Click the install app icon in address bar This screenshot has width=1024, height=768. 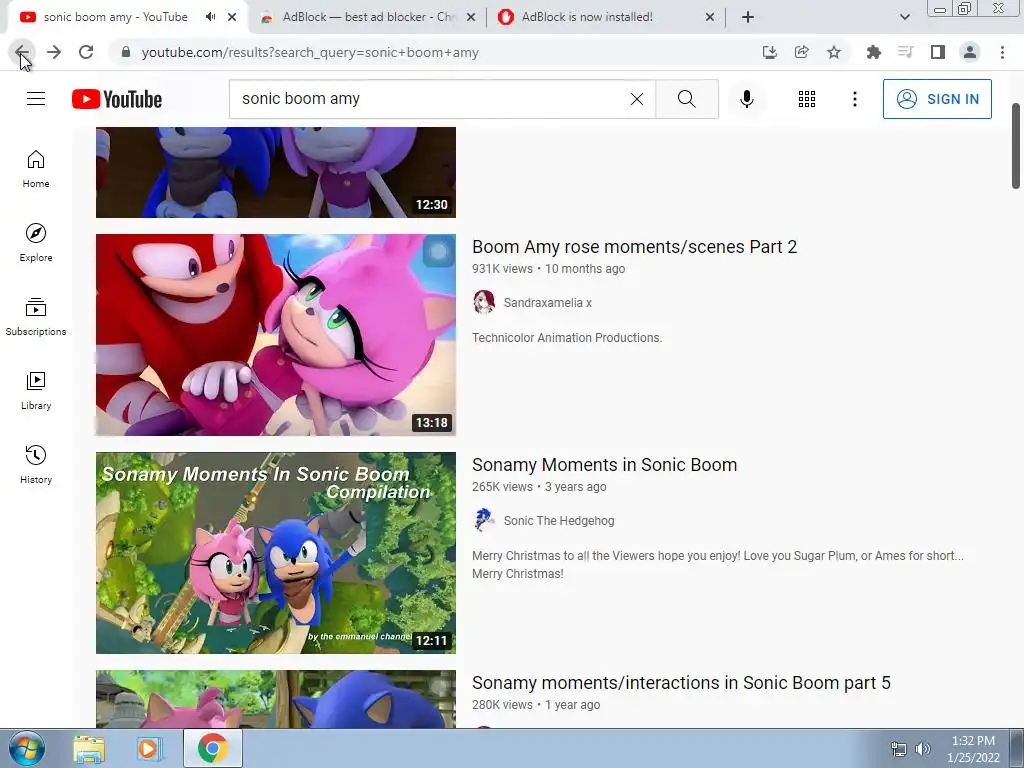(770, 52)
